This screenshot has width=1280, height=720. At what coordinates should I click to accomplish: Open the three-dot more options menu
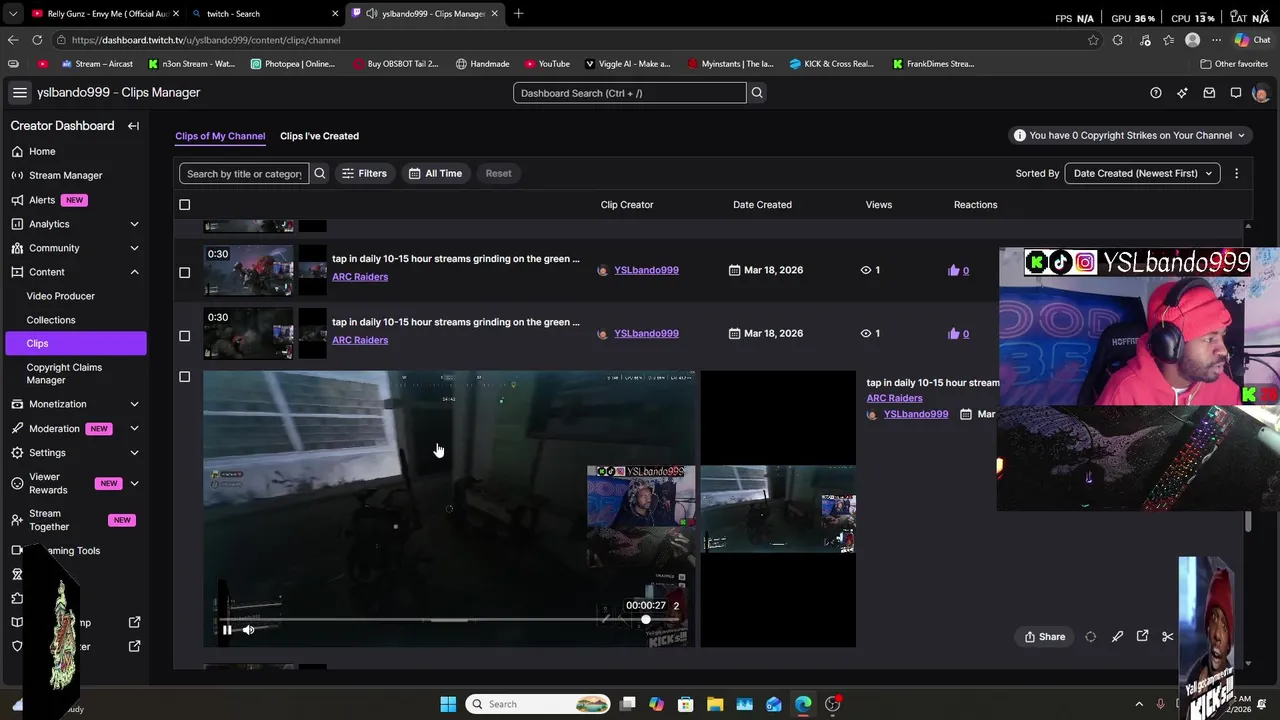(1236, 174)
